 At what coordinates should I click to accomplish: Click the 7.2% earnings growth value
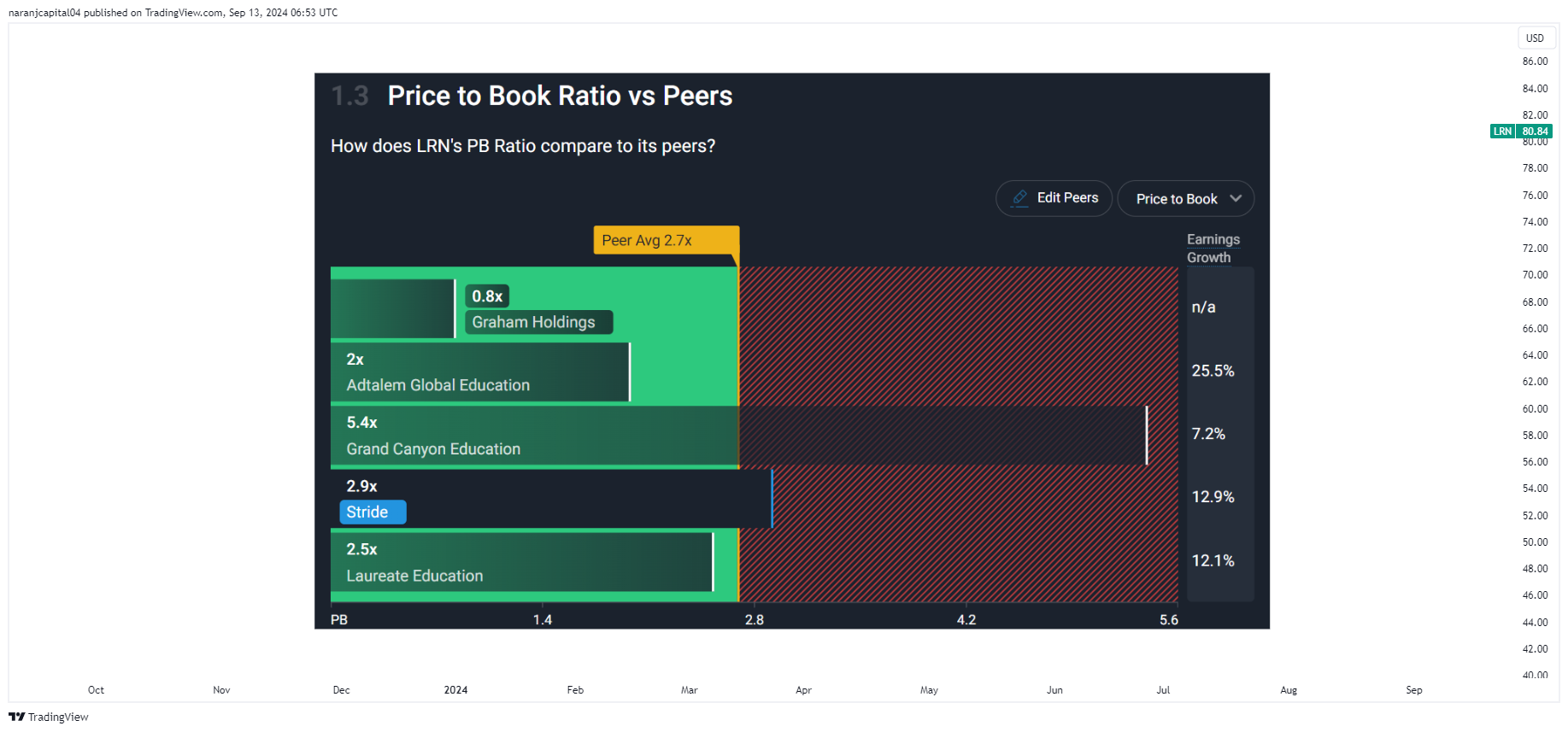click(x=1208, y=434)
